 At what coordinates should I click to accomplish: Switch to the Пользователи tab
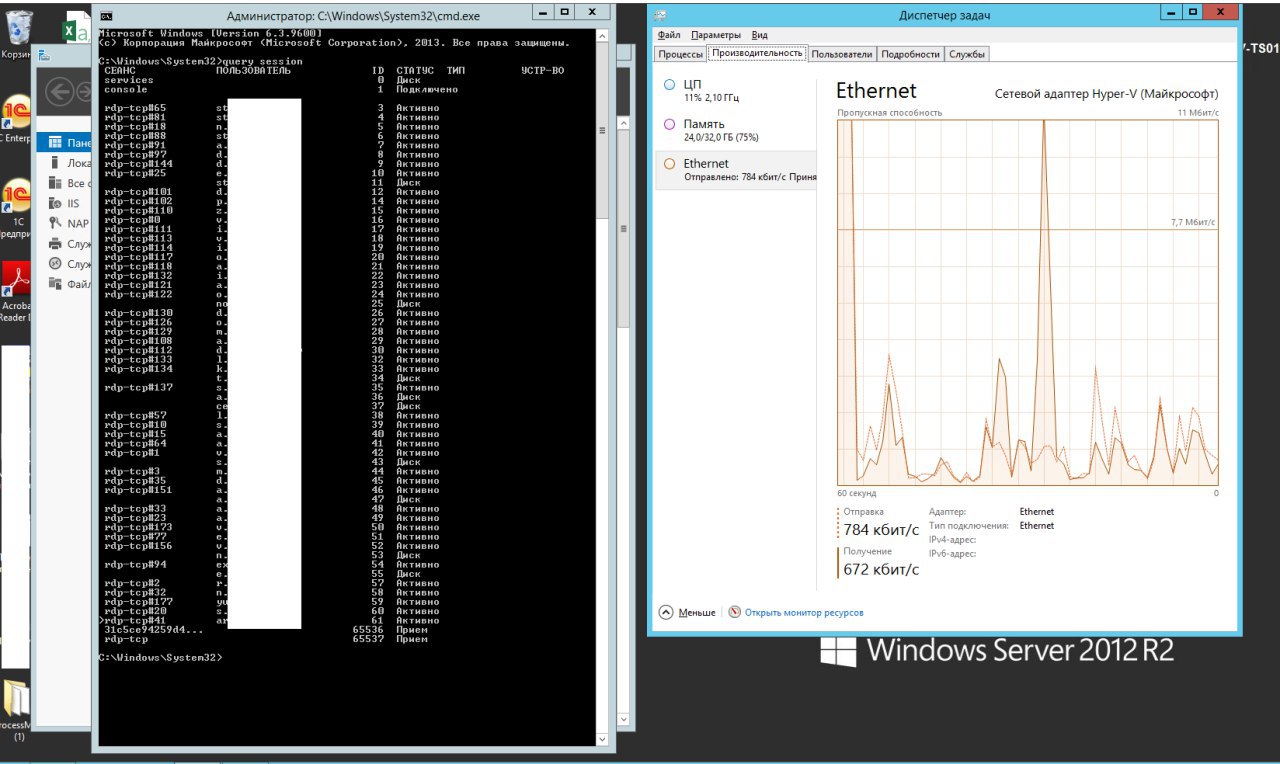tap(841, 54)
